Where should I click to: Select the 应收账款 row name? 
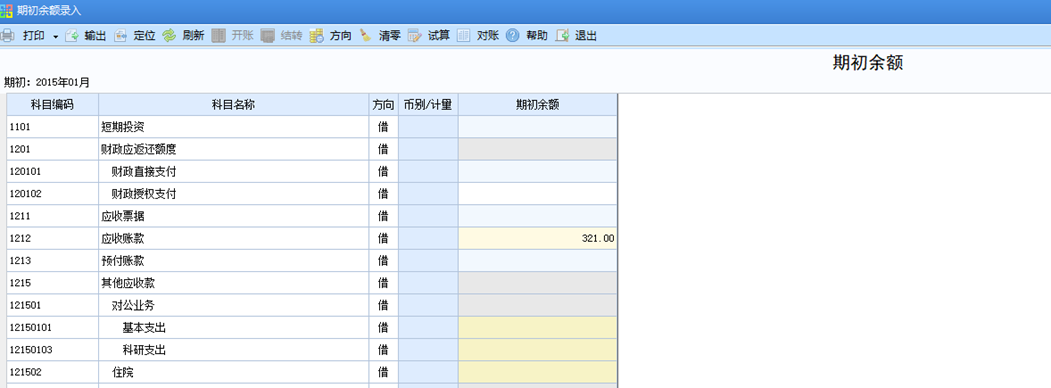123,238
